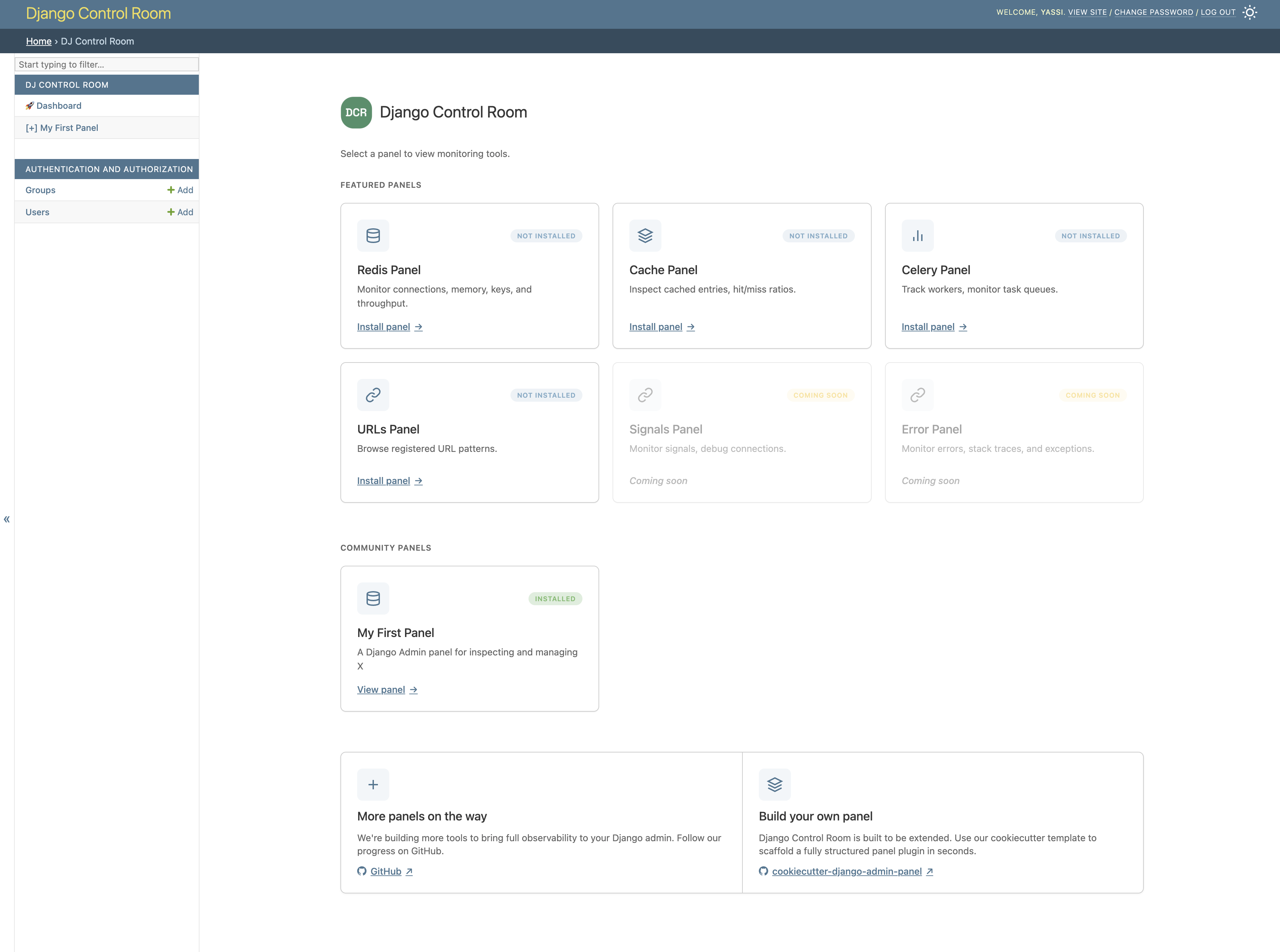This screenshot has width=1280, height=952.
Task: Install the Redis Panel
Action: (x=383, y=327)
